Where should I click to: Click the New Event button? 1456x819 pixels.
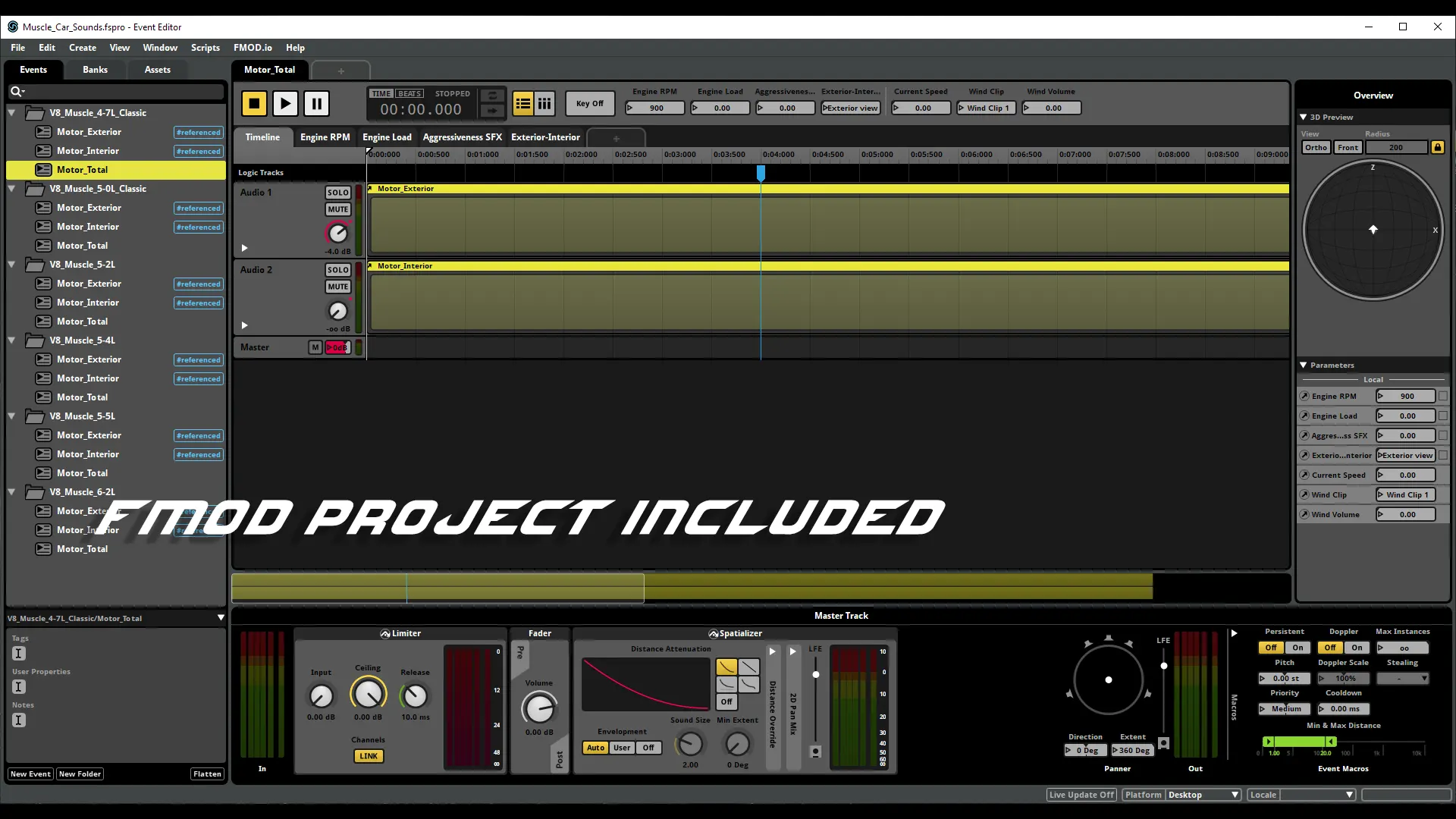point(30,774)
